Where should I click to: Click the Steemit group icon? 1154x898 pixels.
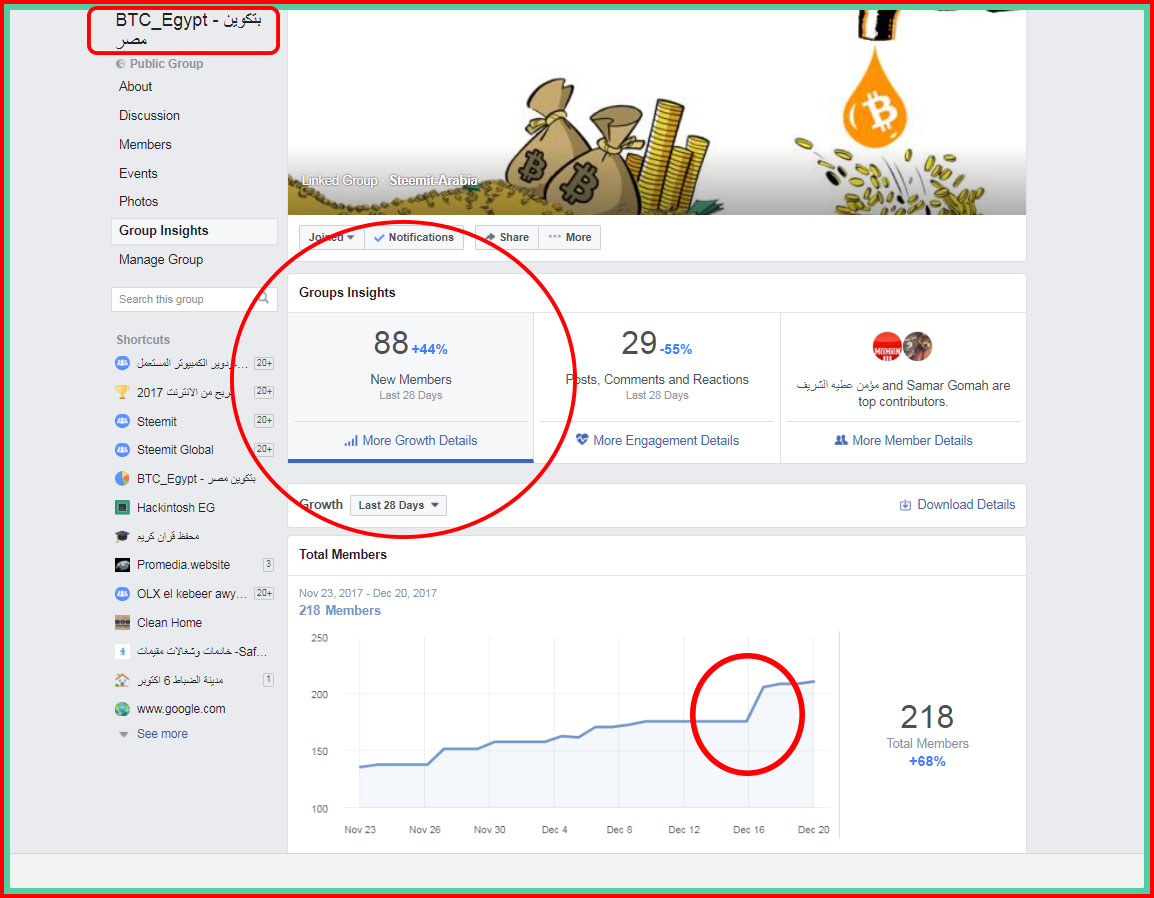122,421
